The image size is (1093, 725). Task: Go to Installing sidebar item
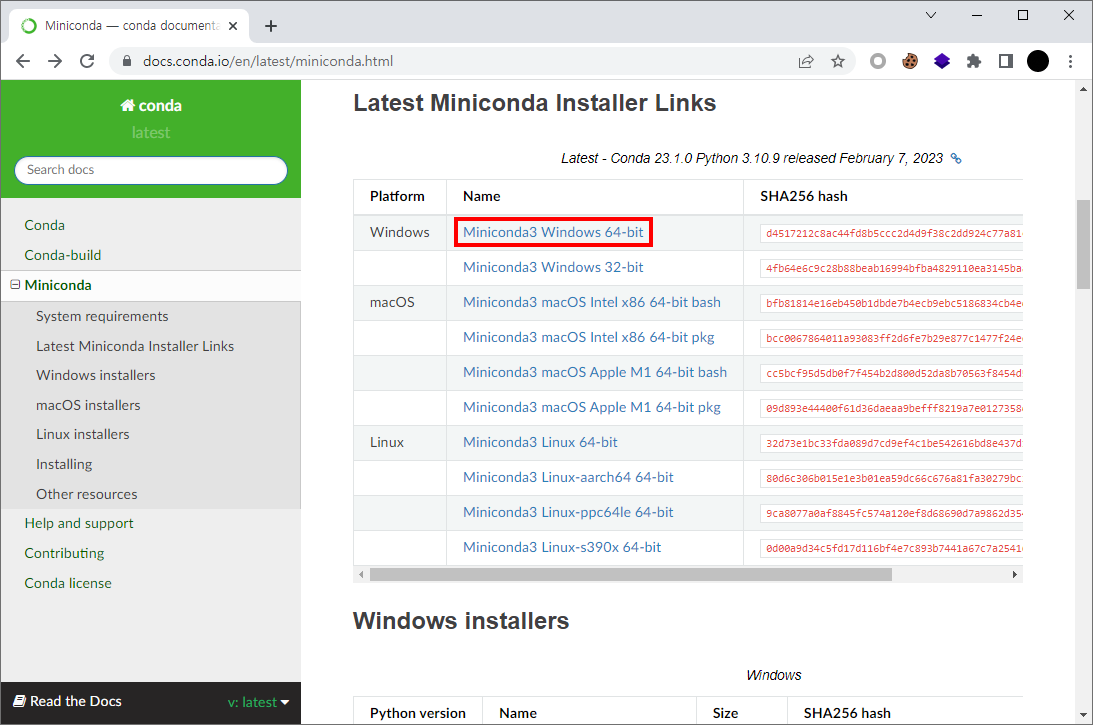(64, 464)
